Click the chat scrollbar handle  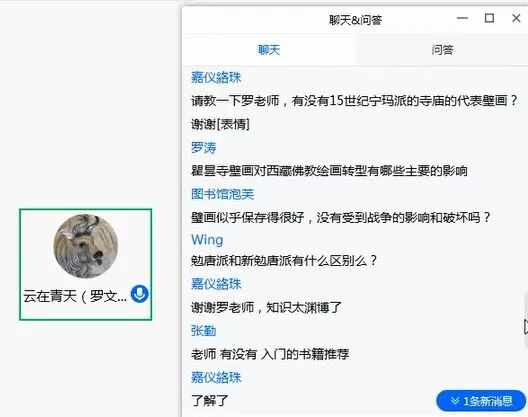(x=526, y=320)
